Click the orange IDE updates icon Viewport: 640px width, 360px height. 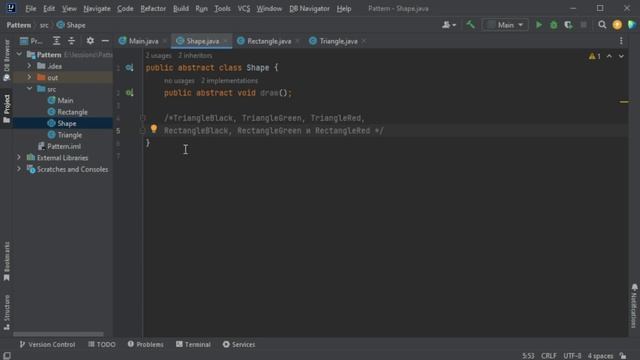click(617, 25)
